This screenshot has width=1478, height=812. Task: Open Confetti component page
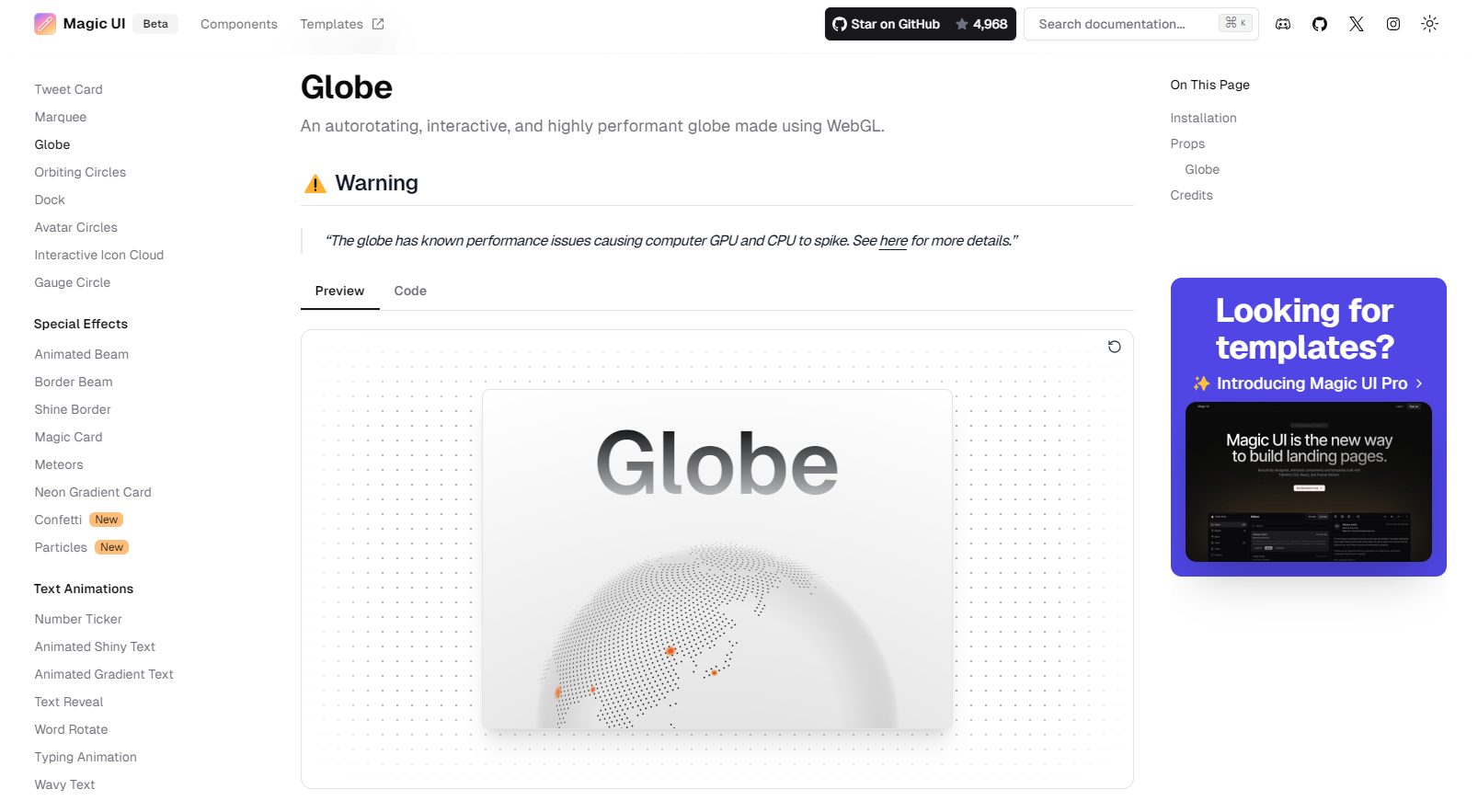point(58,520)
